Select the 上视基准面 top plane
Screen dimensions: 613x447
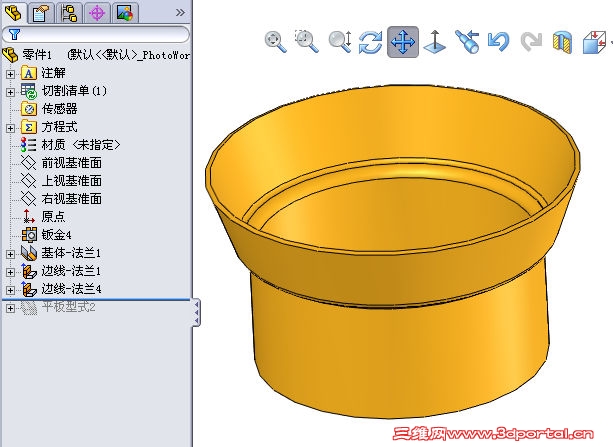(x=72, y=181)
